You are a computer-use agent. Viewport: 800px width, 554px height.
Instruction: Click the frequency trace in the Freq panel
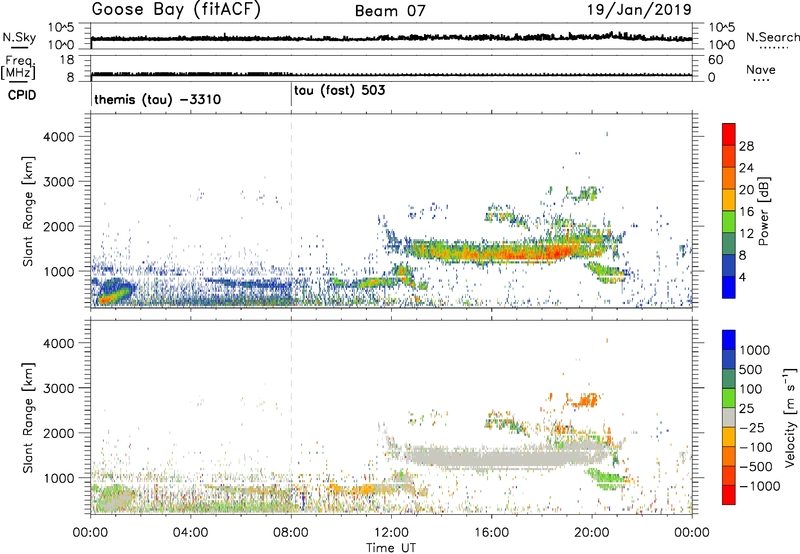coord(391,74)
